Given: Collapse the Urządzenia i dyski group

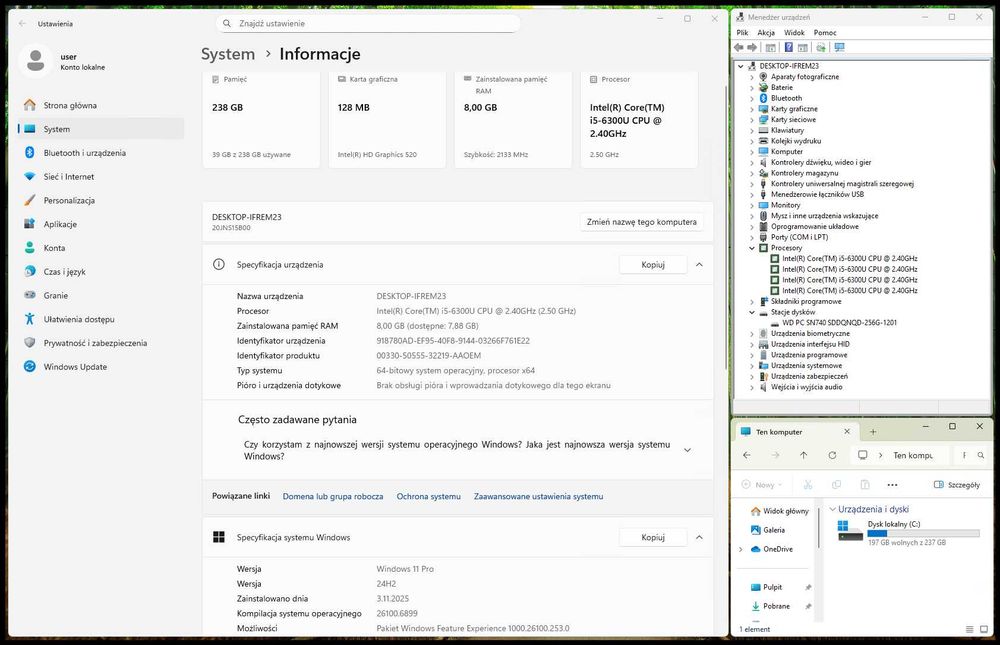Looking at the screenshot, I should click(x=832, y=509).
